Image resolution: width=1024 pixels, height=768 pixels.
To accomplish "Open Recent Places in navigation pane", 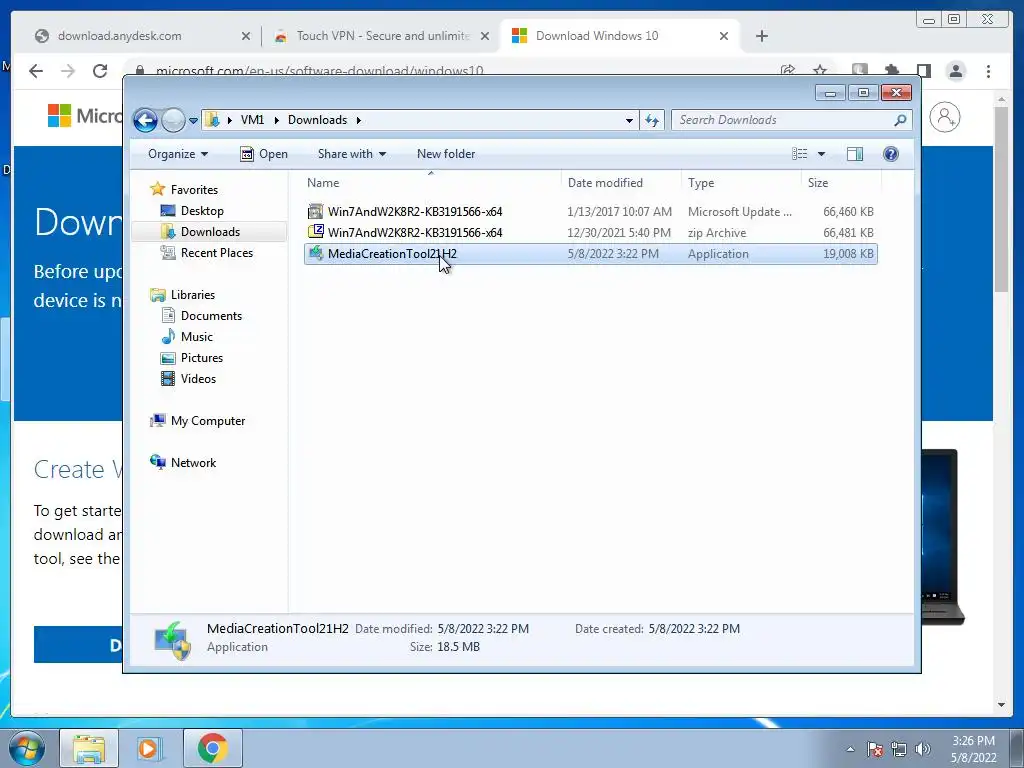I will tap(216, 253).
